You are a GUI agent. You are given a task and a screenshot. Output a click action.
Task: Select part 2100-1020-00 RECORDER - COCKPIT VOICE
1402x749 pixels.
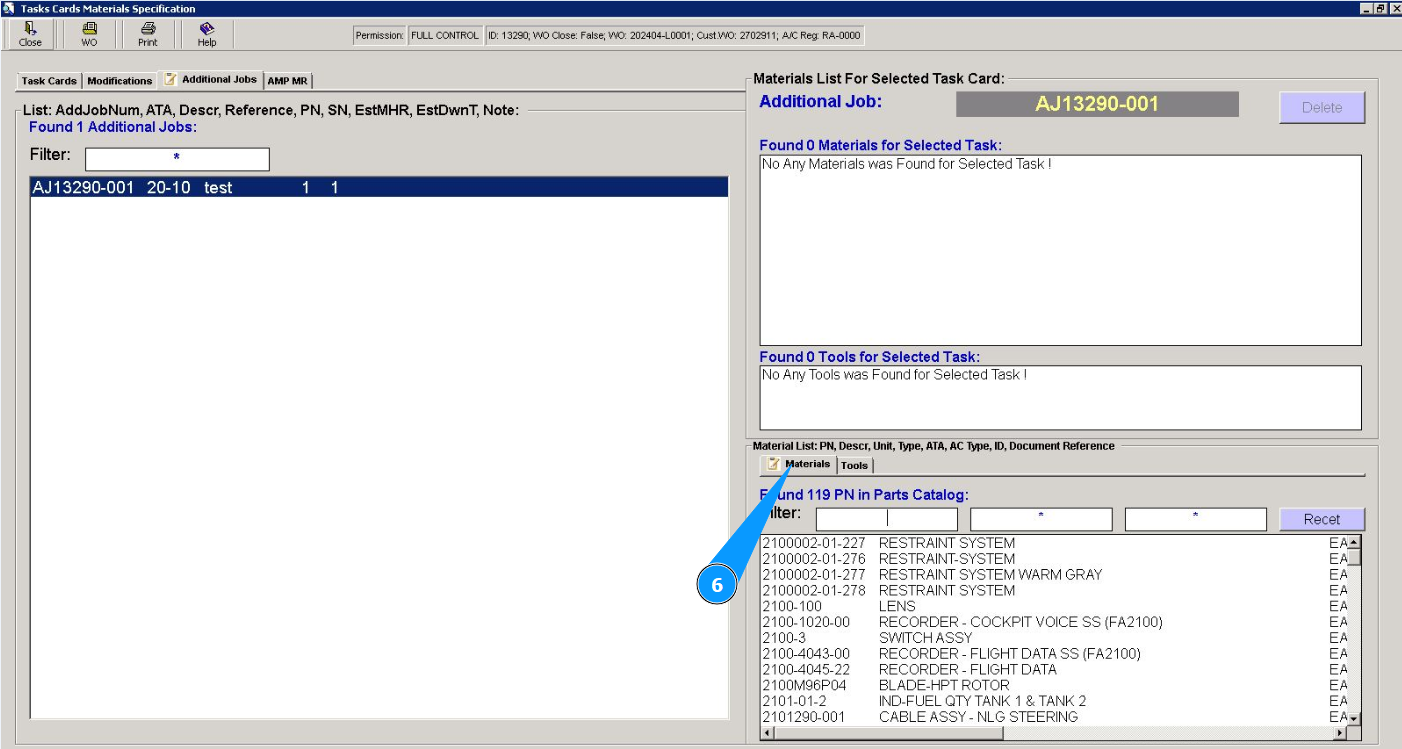[1054, 622]
